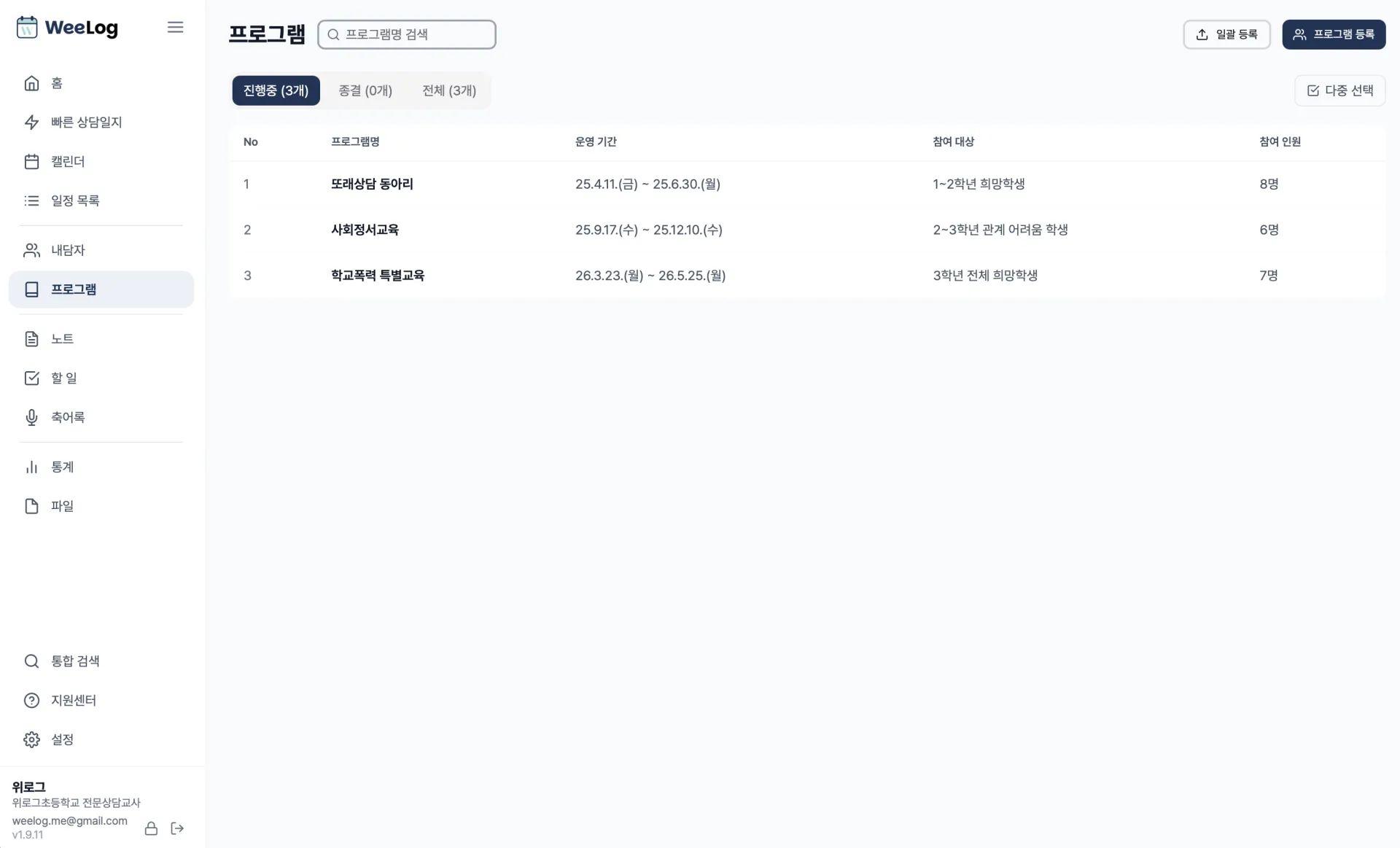Open program 학교폭력 특별교육
Viewport: 1400px width, 848px height.
(378, 276)
